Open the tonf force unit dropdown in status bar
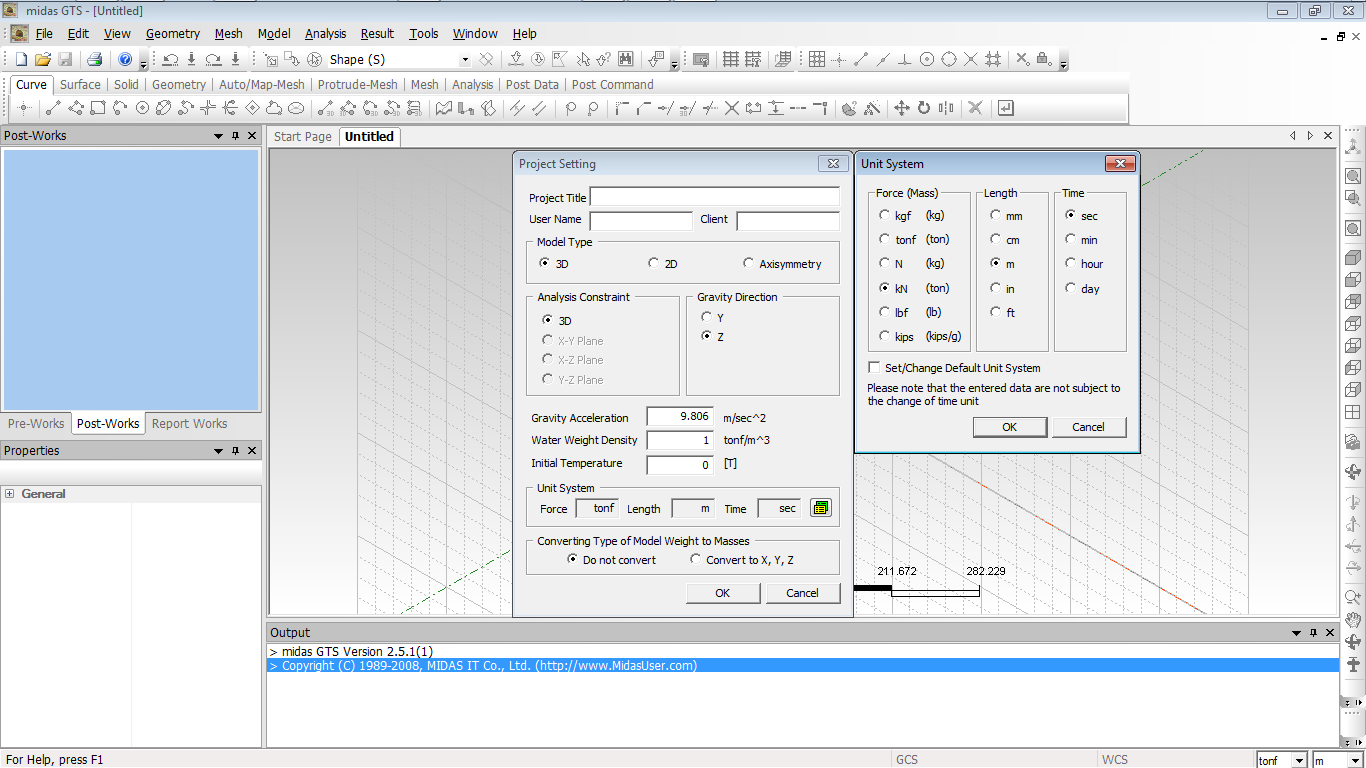This screenshot has width=1366, height=768. [1298, 760]
